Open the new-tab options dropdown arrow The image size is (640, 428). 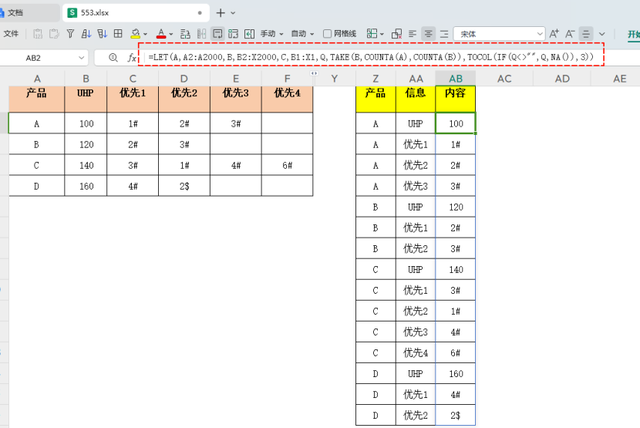coord(233,13)
